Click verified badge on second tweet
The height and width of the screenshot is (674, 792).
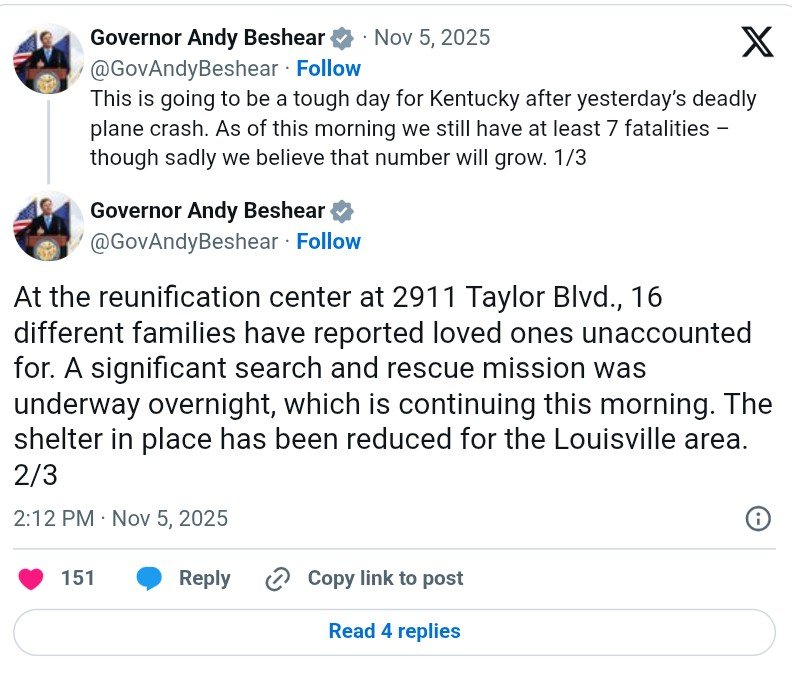coord(342,212)
